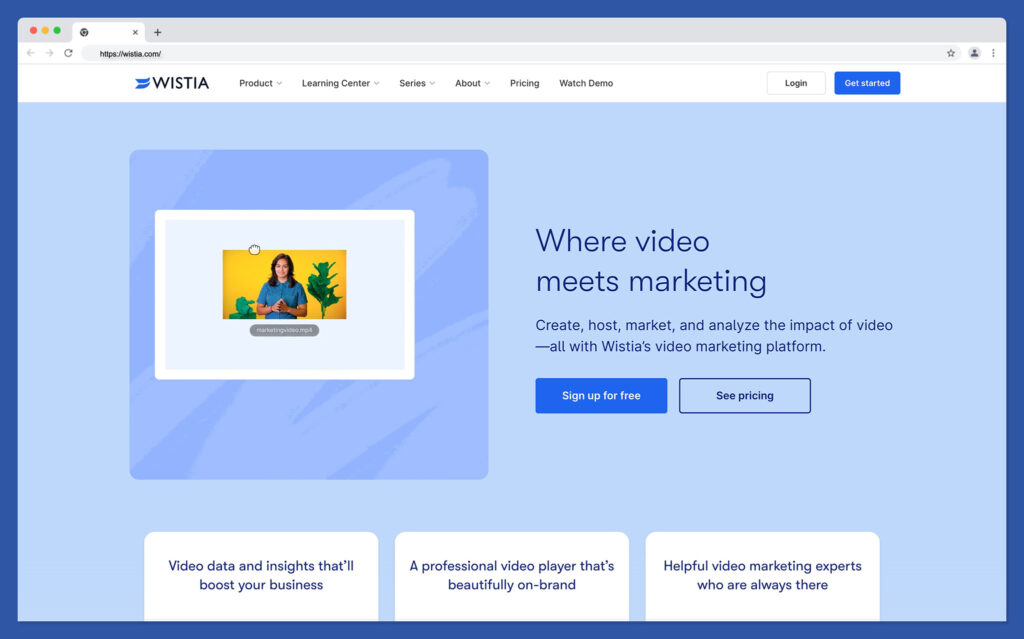Click the Login button

796,83
